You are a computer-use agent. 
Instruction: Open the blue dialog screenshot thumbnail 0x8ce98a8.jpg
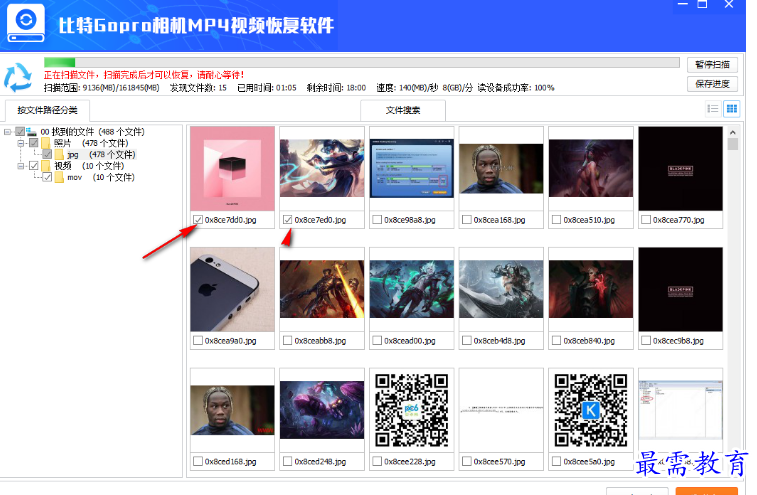pyautogui.click(x=412, y=169)
